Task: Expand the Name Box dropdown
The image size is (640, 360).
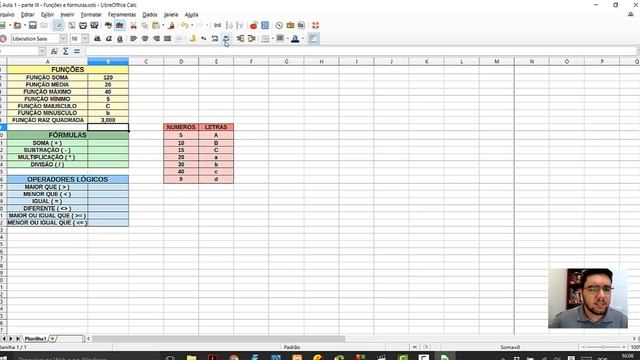Action: (x=42, y=51)
